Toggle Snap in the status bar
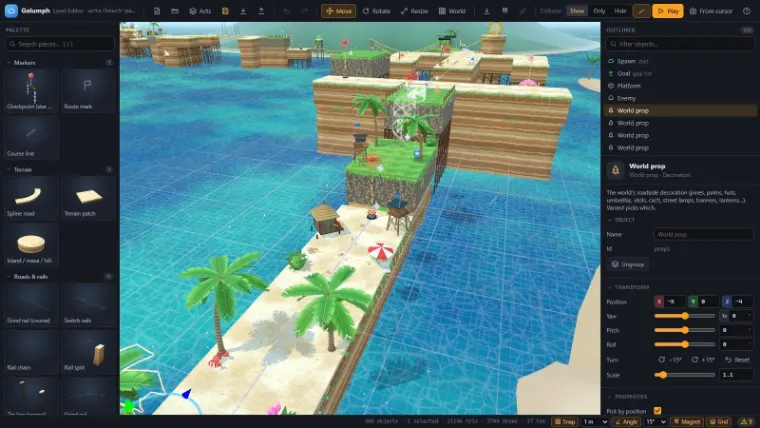Viewport: 760px width, 428px height. point(565,422)
